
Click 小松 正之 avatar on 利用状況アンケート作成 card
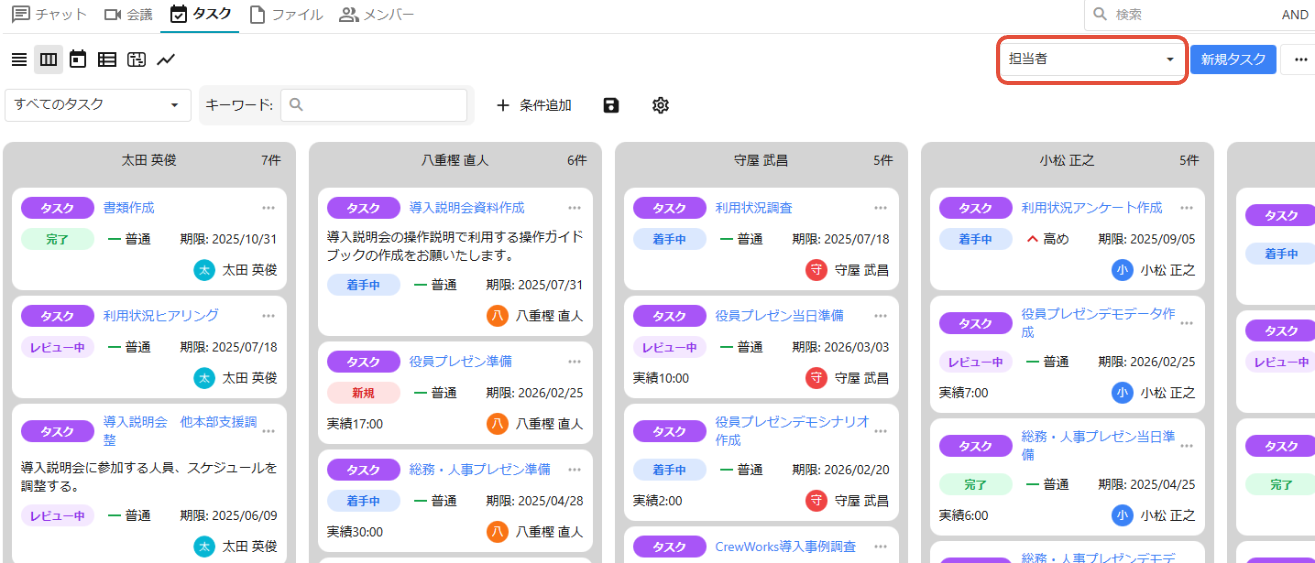[1122, 270]
